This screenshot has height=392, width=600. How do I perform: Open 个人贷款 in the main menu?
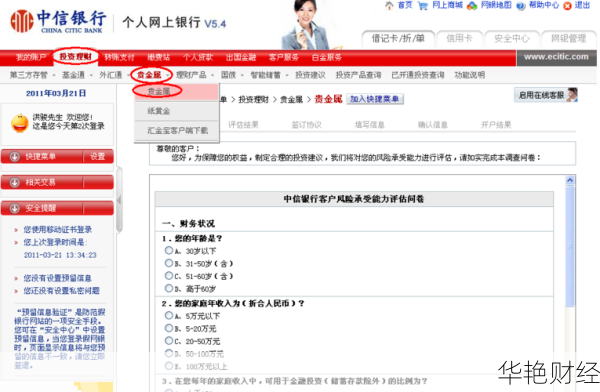pos(198,57)
